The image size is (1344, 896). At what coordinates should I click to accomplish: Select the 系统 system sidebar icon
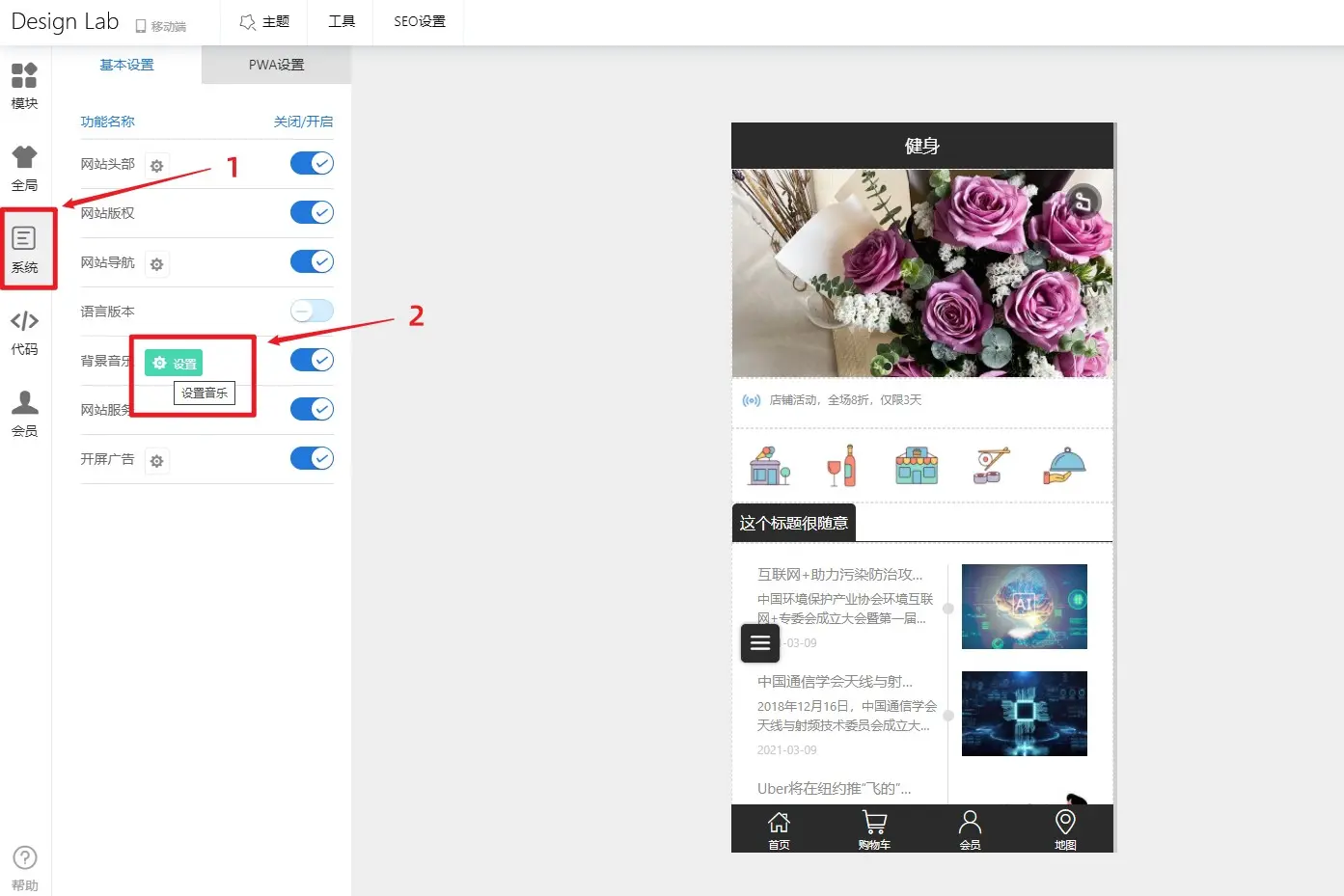click(24, 249)
